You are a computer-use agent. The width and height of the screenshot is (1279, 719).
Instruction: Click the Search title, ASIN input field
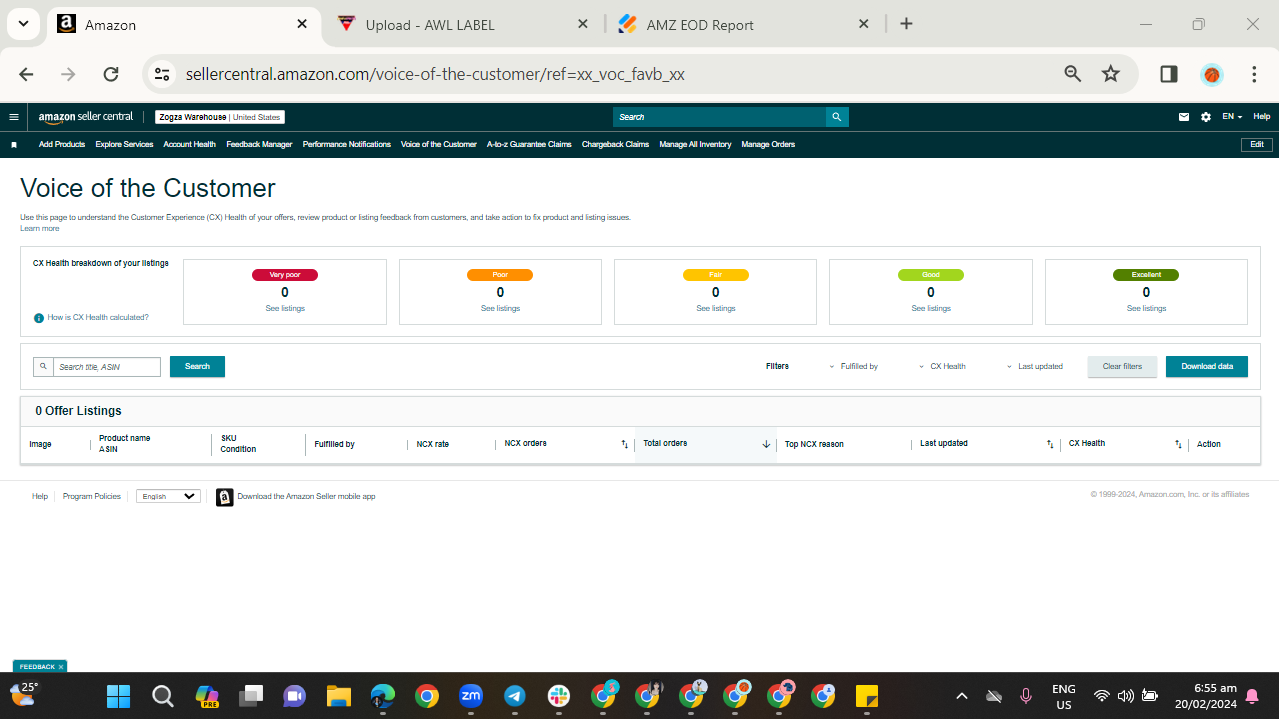coord(106,367)
